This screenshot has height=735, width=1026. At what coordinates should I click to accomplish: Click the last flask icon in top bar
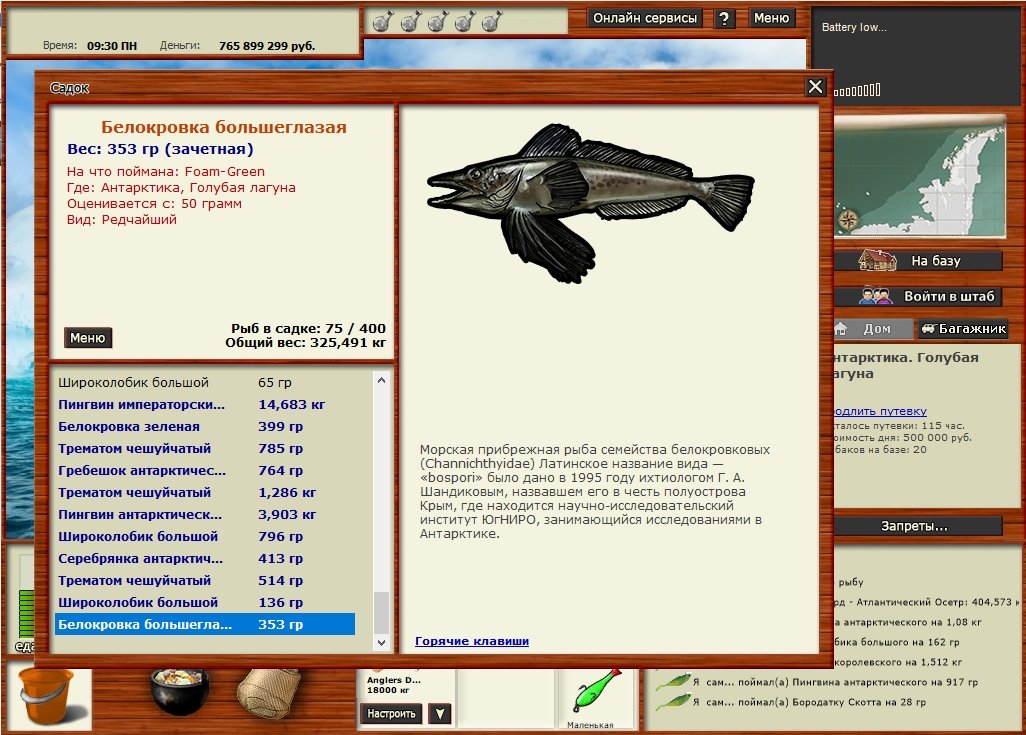click(491, 20)
